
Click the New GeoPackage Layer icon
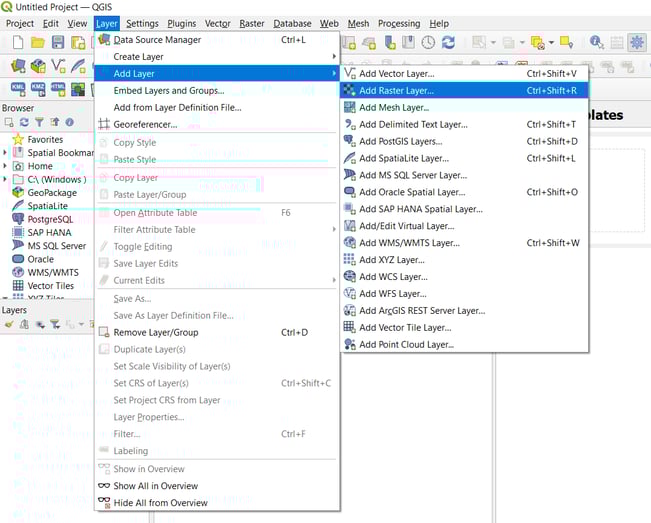click(x=38, y=66)
